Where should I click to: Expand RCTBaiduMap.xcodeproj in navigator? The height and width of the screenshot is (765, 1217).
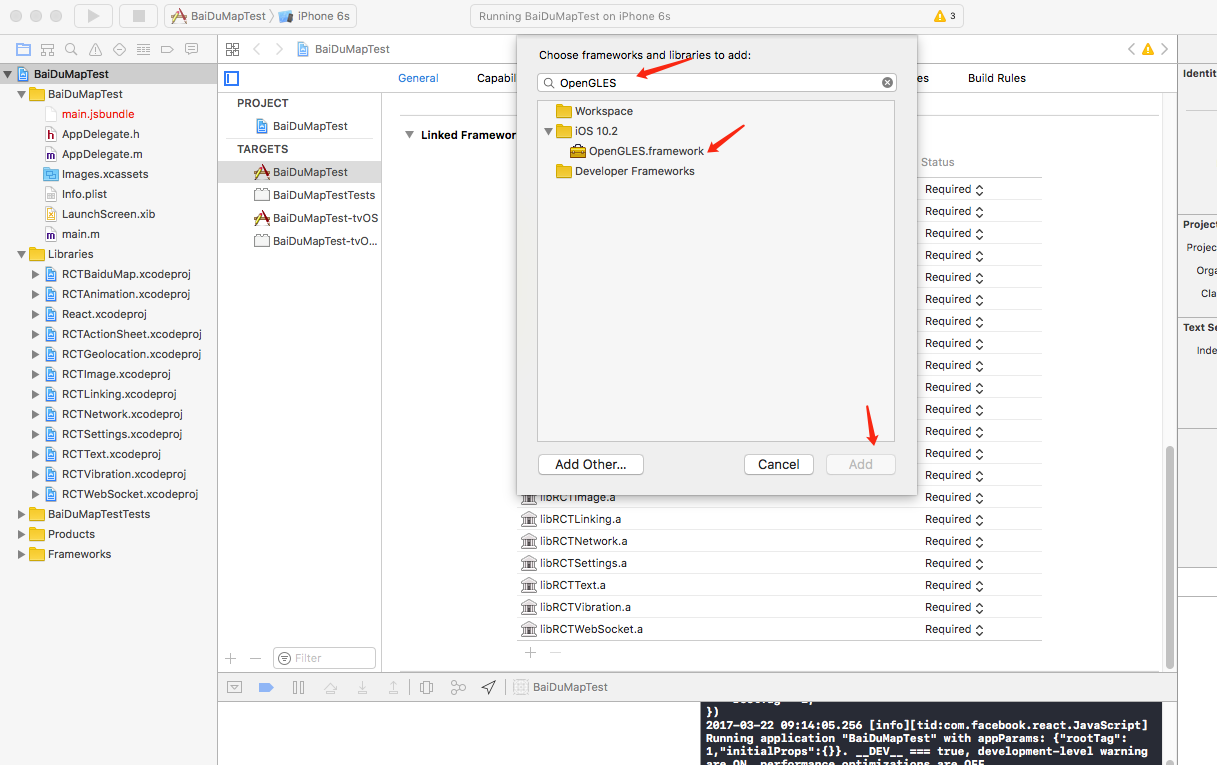[x=36, y=274]
